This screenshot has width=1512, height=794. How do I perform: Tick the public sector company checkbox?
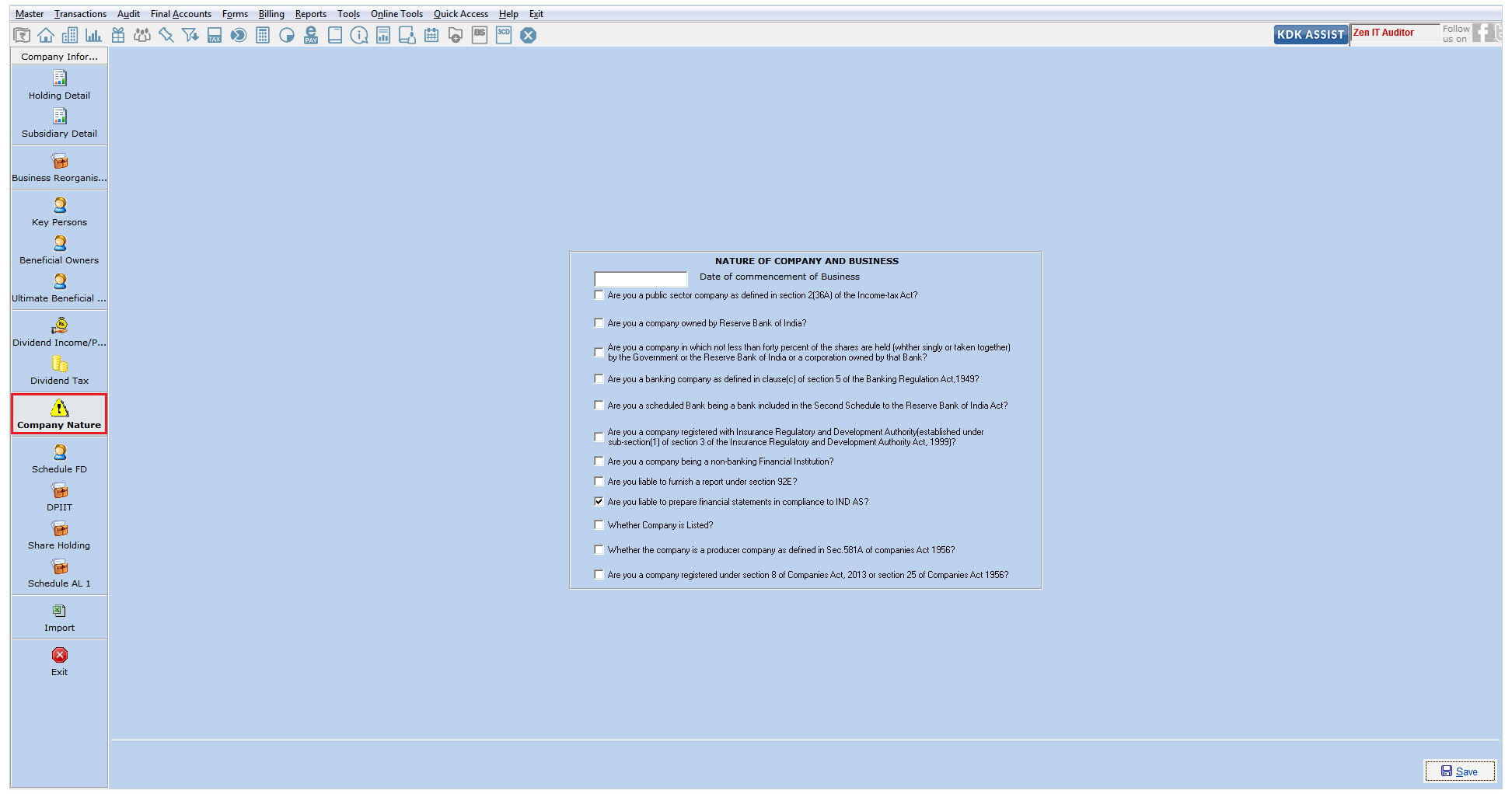(x=599, y=295)
